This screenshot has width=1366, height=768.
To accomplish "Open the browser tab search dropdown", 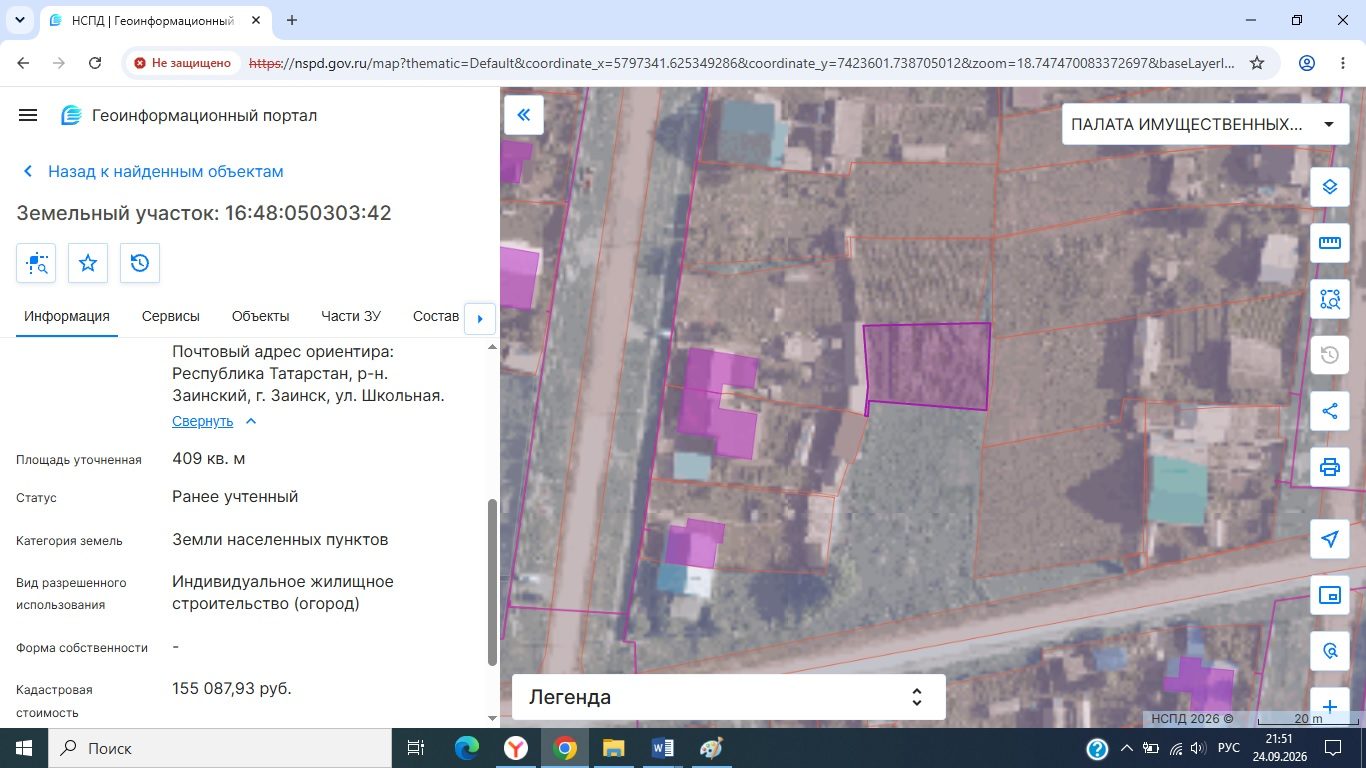I will point(20,20).
